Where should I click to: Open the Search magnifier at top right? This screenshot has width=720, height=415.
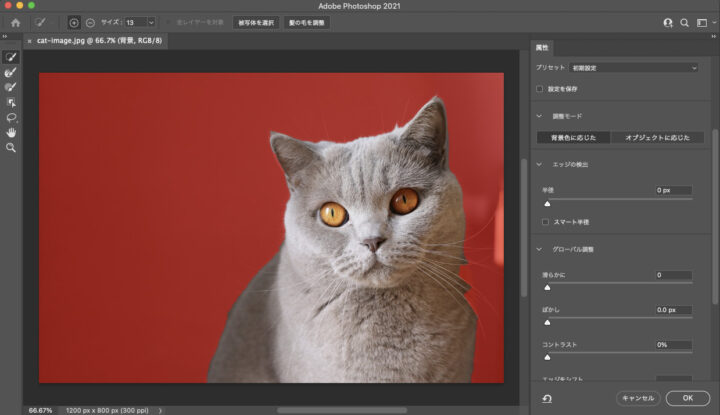pos(685,22)
